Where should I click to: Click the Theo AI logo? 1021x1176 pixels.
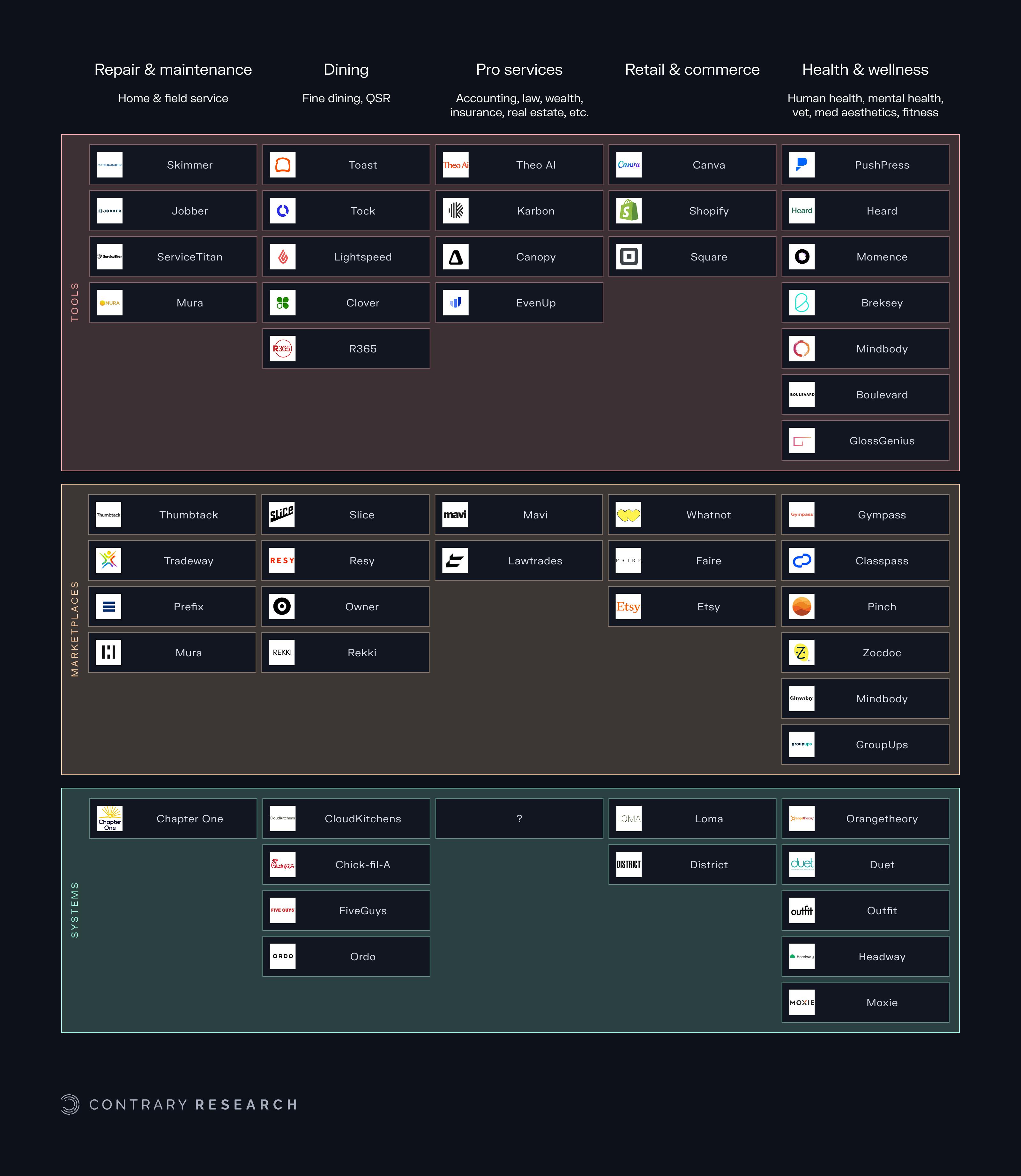pos(456,165)
